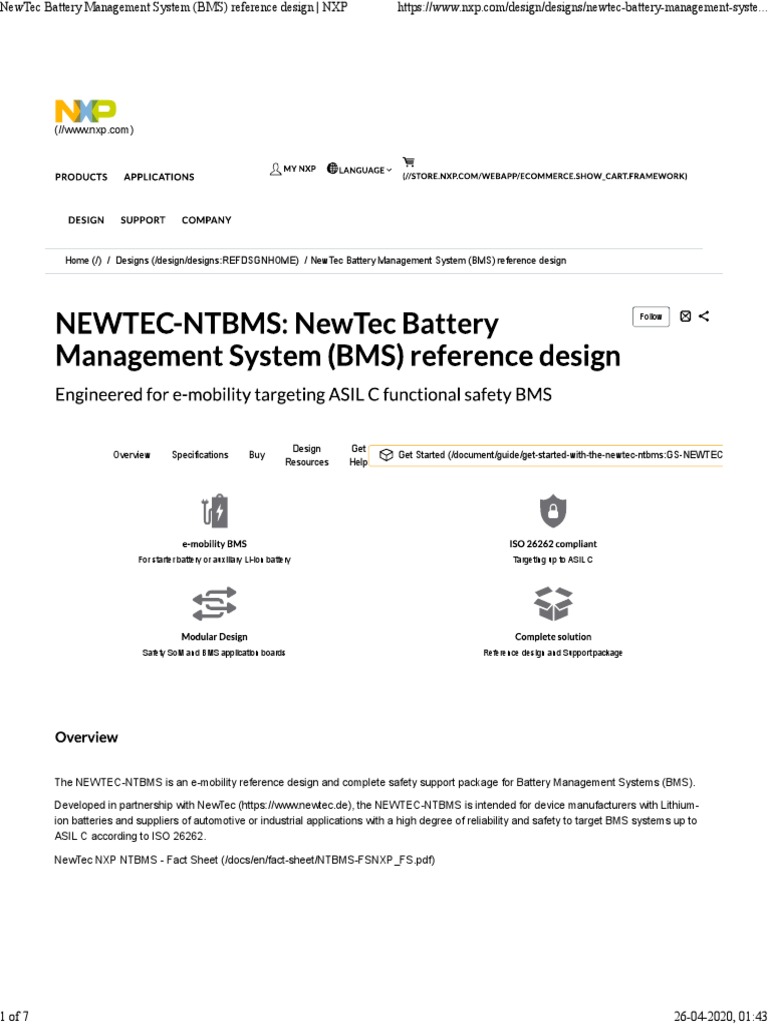Click the '1 of 7' page footer
The width and height of the screenshot is (768, 1024).
click(x=14, y=1016)
